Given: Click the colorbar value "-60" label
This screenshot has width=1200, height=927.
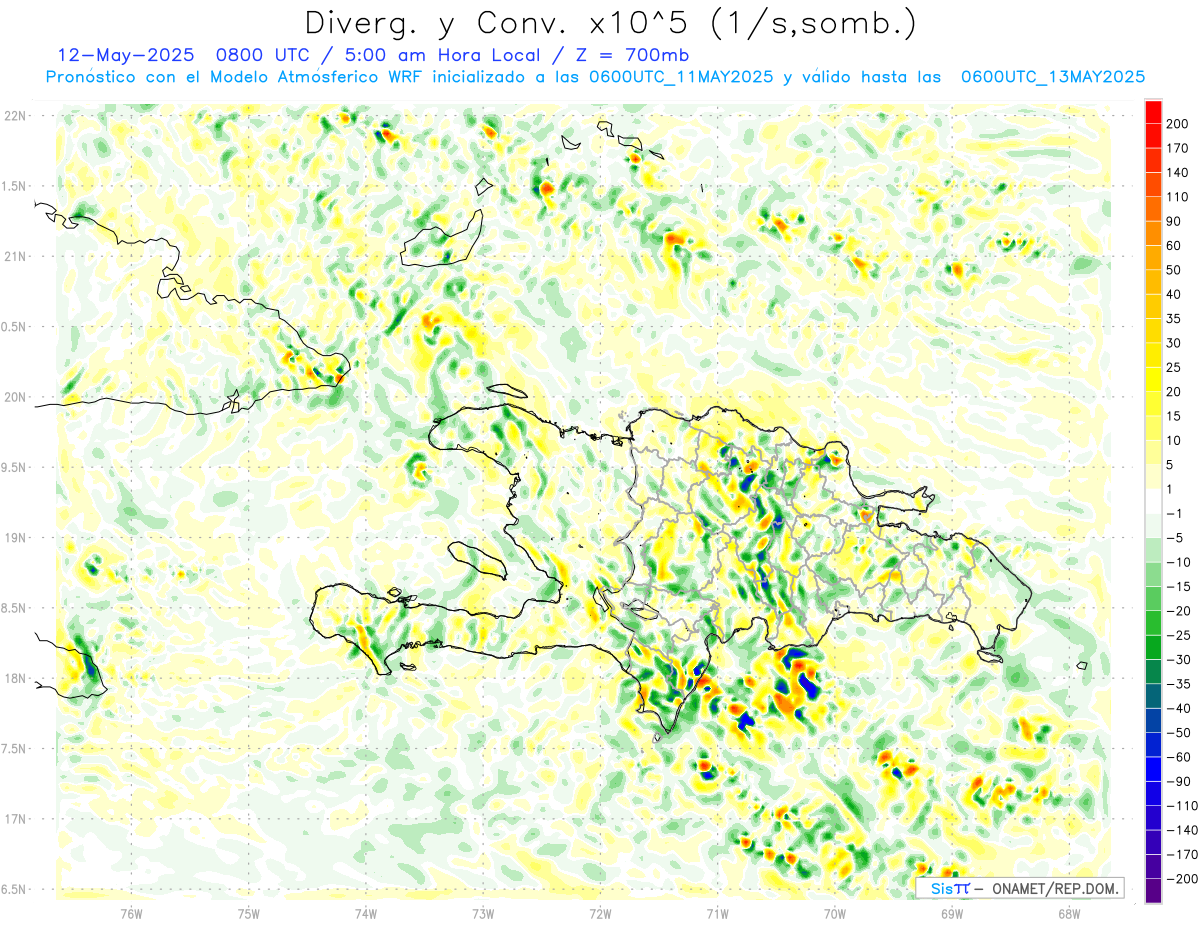Looking at the screenshot, I should (1177, 757).
